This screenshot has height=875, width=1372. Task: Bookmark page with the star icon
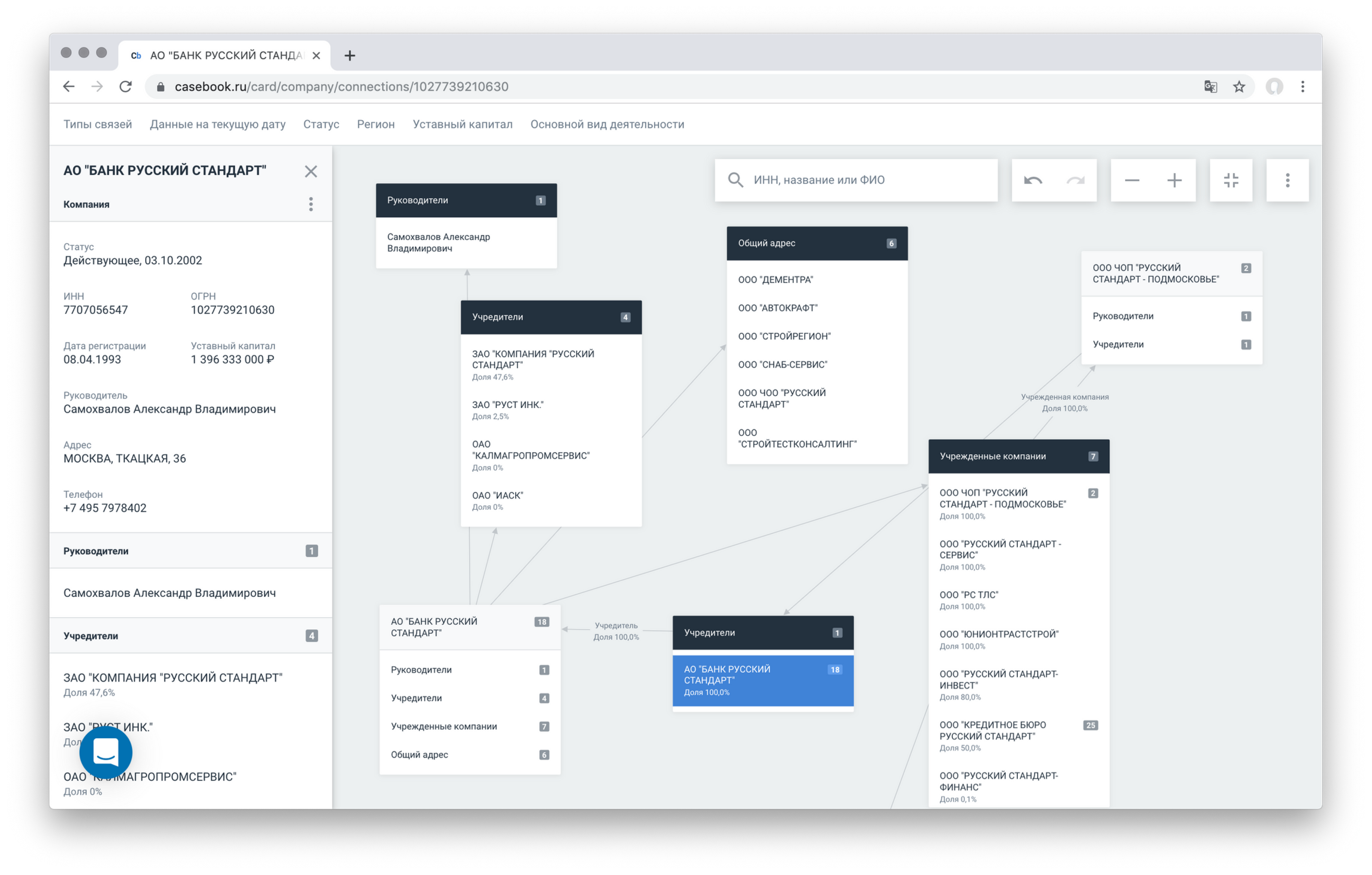(x=1239, y=87)
